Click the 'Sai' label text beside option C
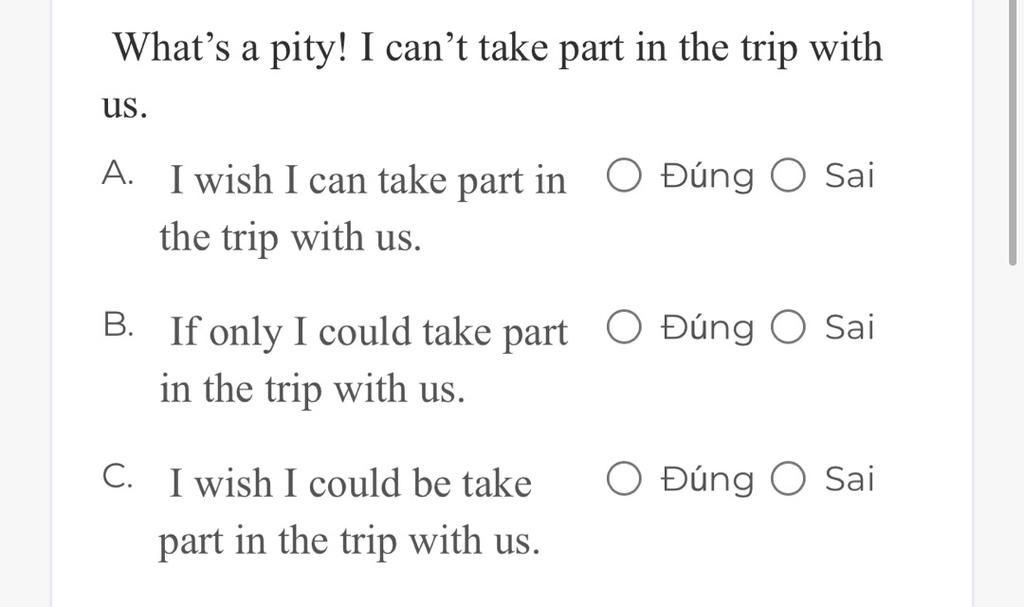The image size is (1024, 607). [849, 478]
